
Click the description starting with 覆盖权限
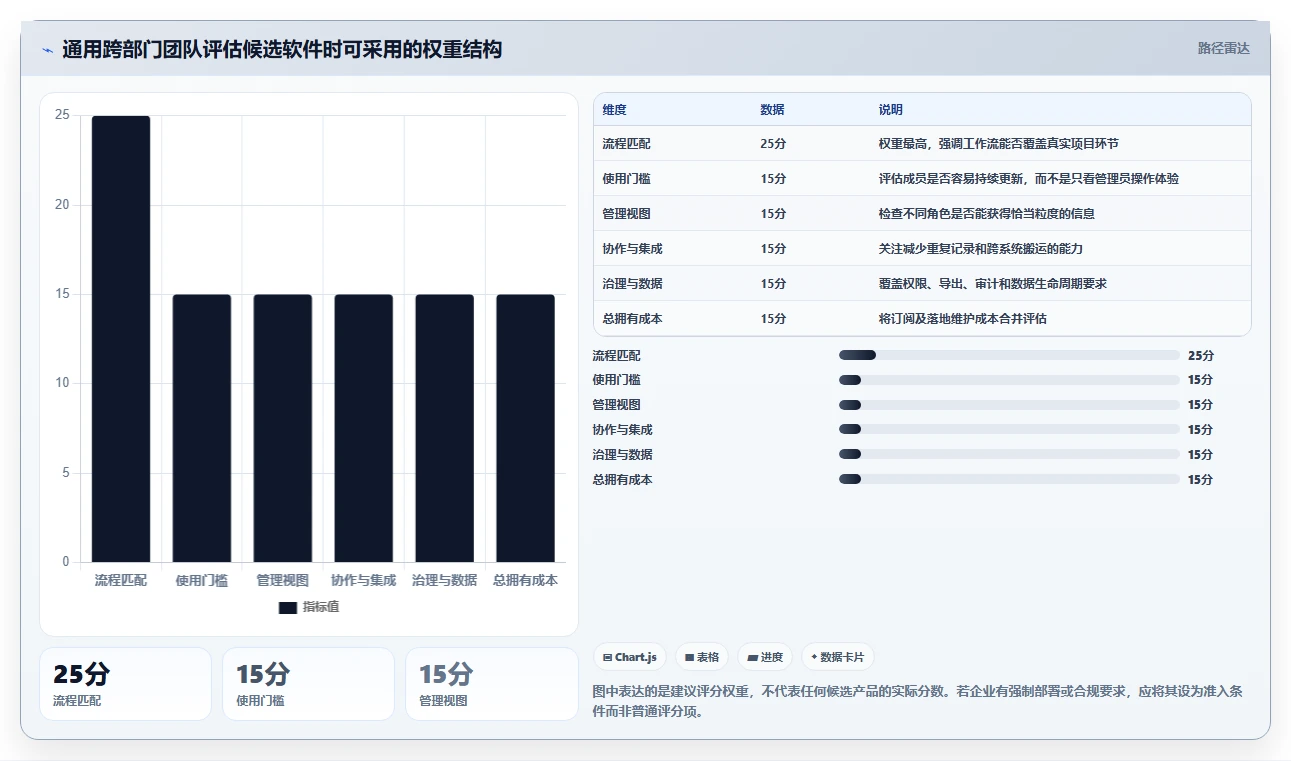click(993, 284)
